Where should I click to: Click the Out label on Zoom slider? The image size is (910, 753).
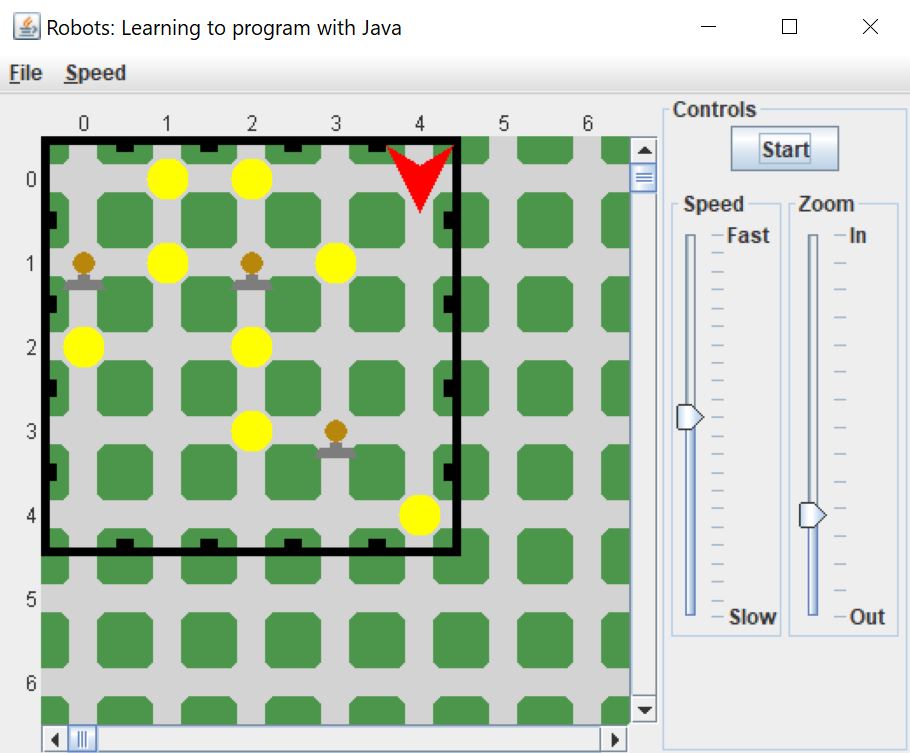tap(867, 617)
